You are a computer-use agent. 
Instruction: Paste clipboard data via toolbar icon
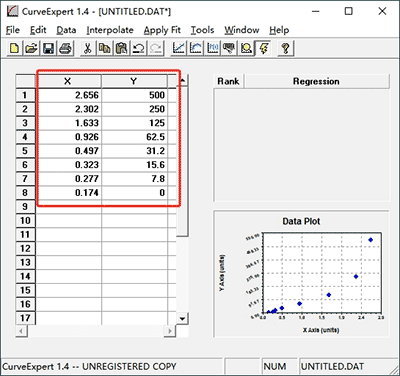[x=122, y=49]
